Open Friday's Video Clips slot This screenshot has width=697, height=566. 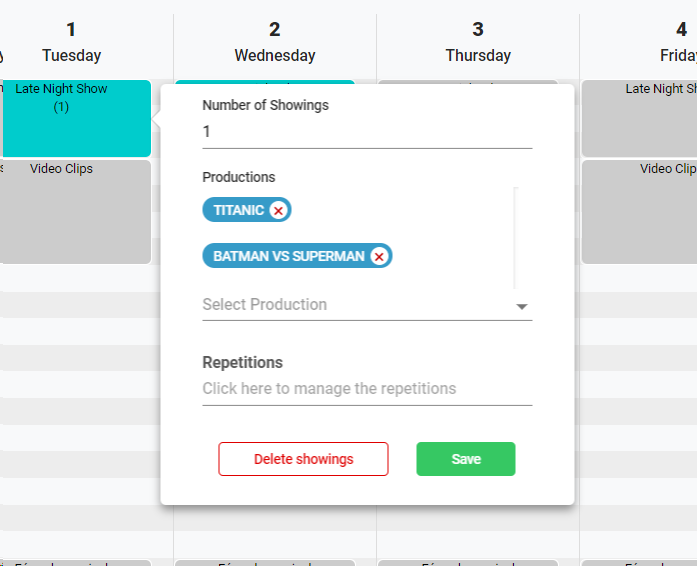click(640, 211)
